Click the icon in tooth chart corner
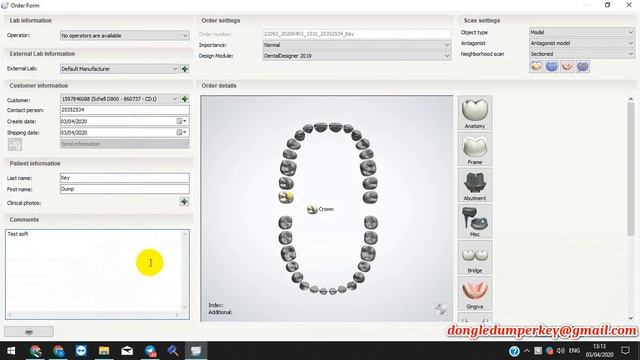This screenshot has height=360, width=640. coord(441,309)
